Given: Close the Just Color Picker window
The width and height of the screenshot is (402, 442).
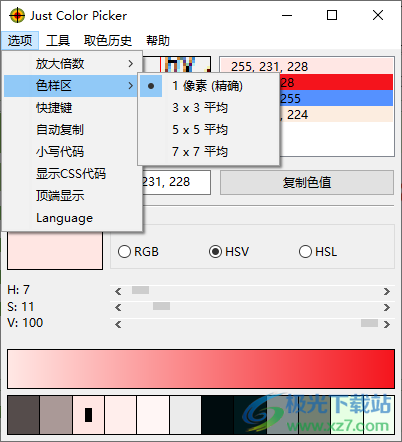Looking at the screenshot, I should tap(378, 15).
